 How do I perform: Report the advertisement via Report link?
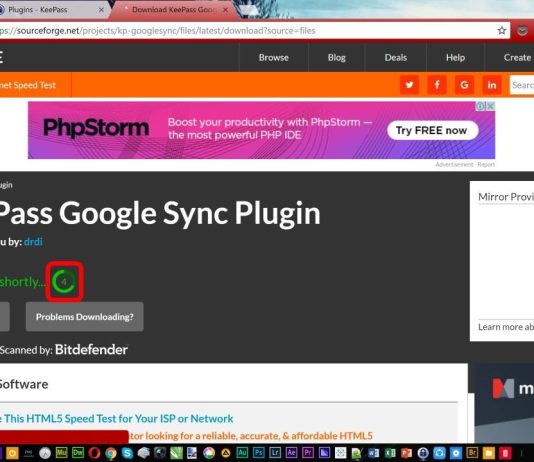point(486,165)
